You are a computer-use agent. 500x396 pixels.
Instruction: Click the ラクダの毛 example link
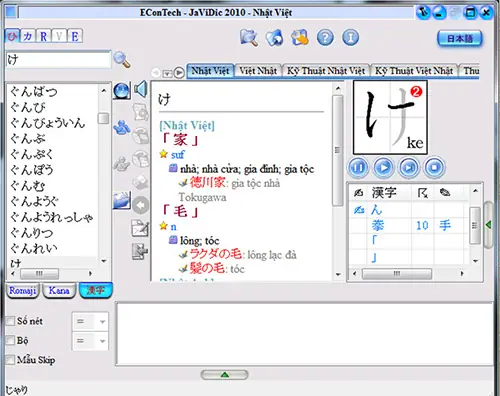click(215, 254)
